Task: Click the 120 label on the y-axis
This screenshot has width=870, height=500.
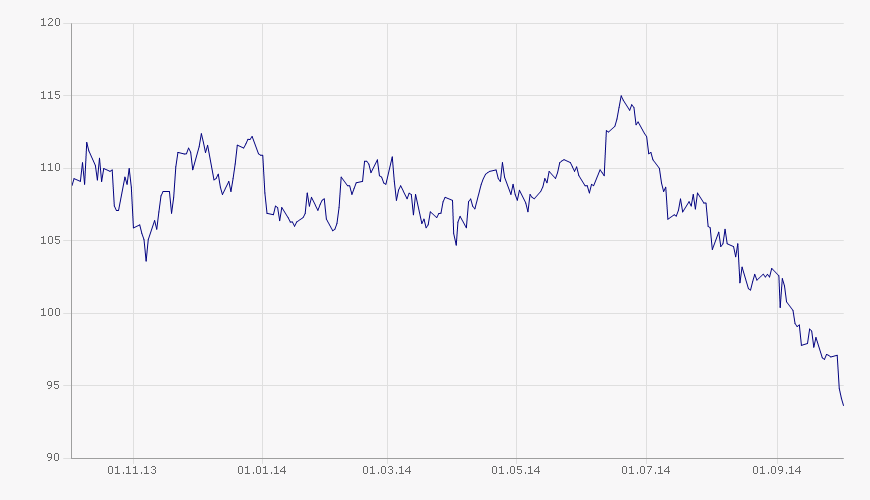Action: point(52,23)
